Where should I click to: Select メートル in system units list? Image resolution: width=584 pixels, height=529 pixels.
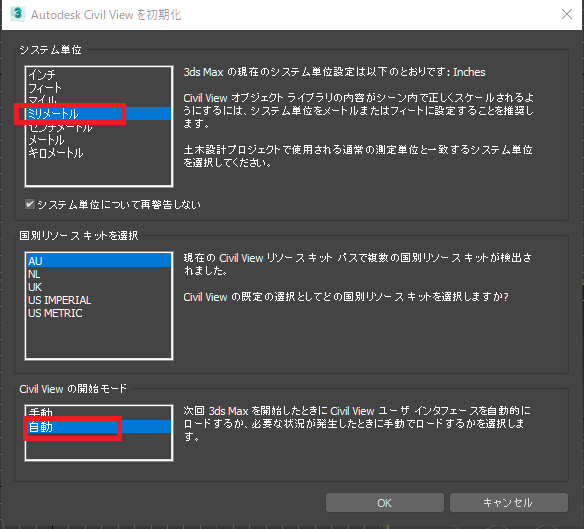point(99,140)
